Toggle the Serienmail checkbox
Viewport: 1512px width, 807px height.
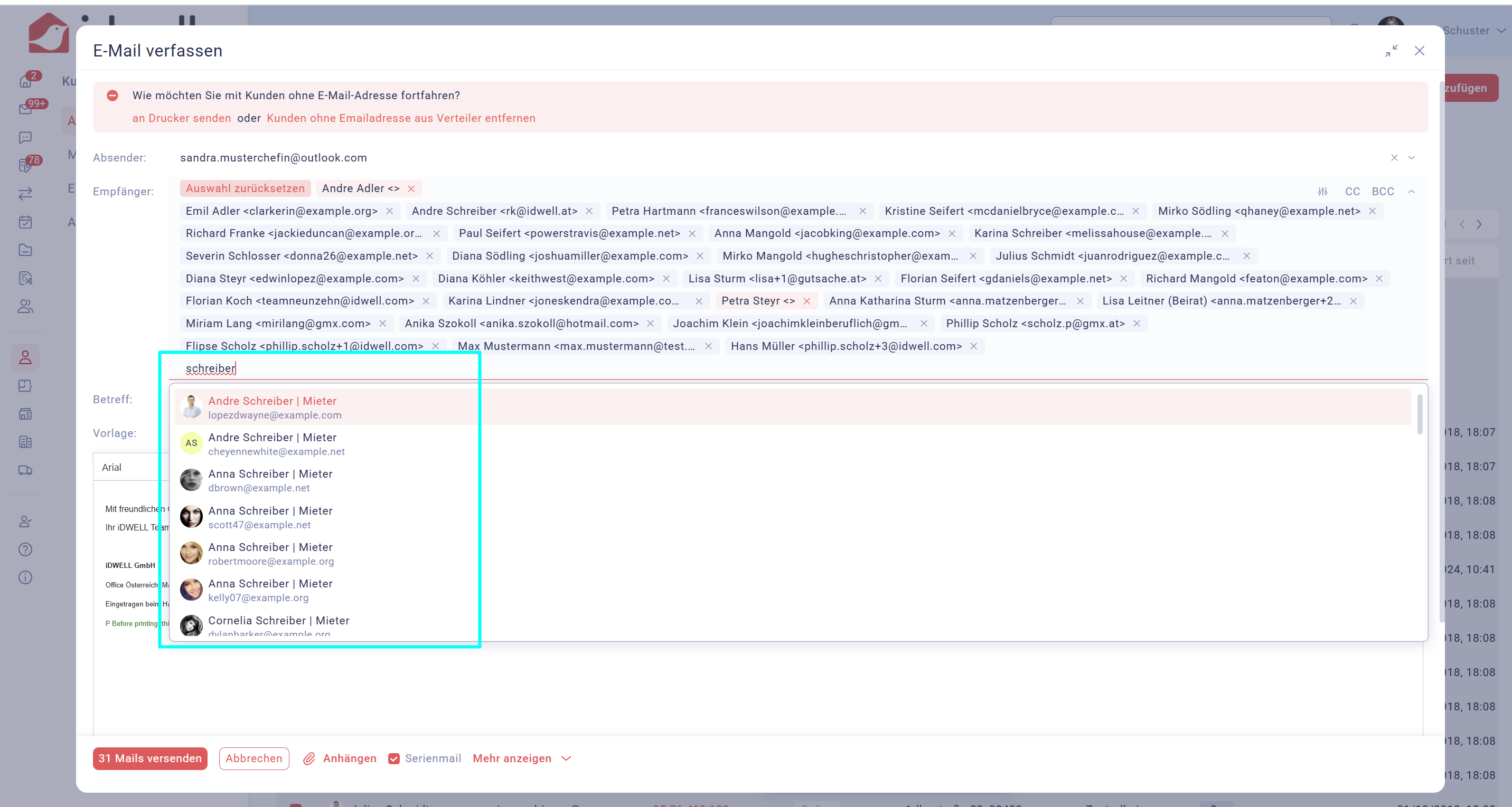(x=394, y=759)
